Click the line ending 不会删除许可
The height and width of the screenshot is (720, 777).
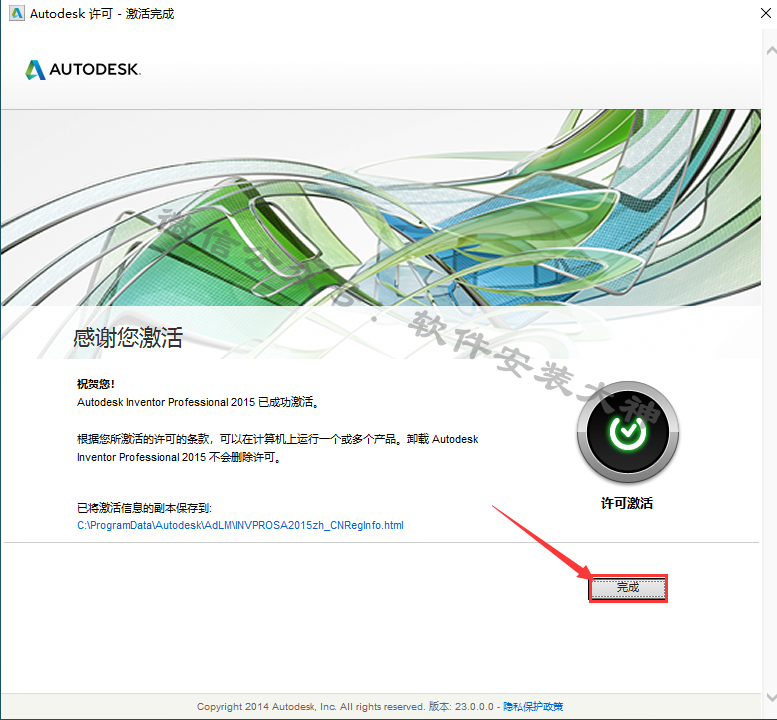[x=179, y=457]
